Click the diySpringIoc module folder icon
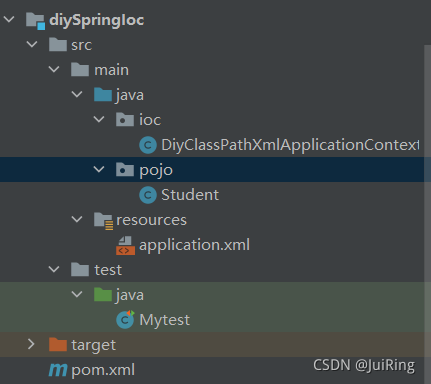 point(35,21)
